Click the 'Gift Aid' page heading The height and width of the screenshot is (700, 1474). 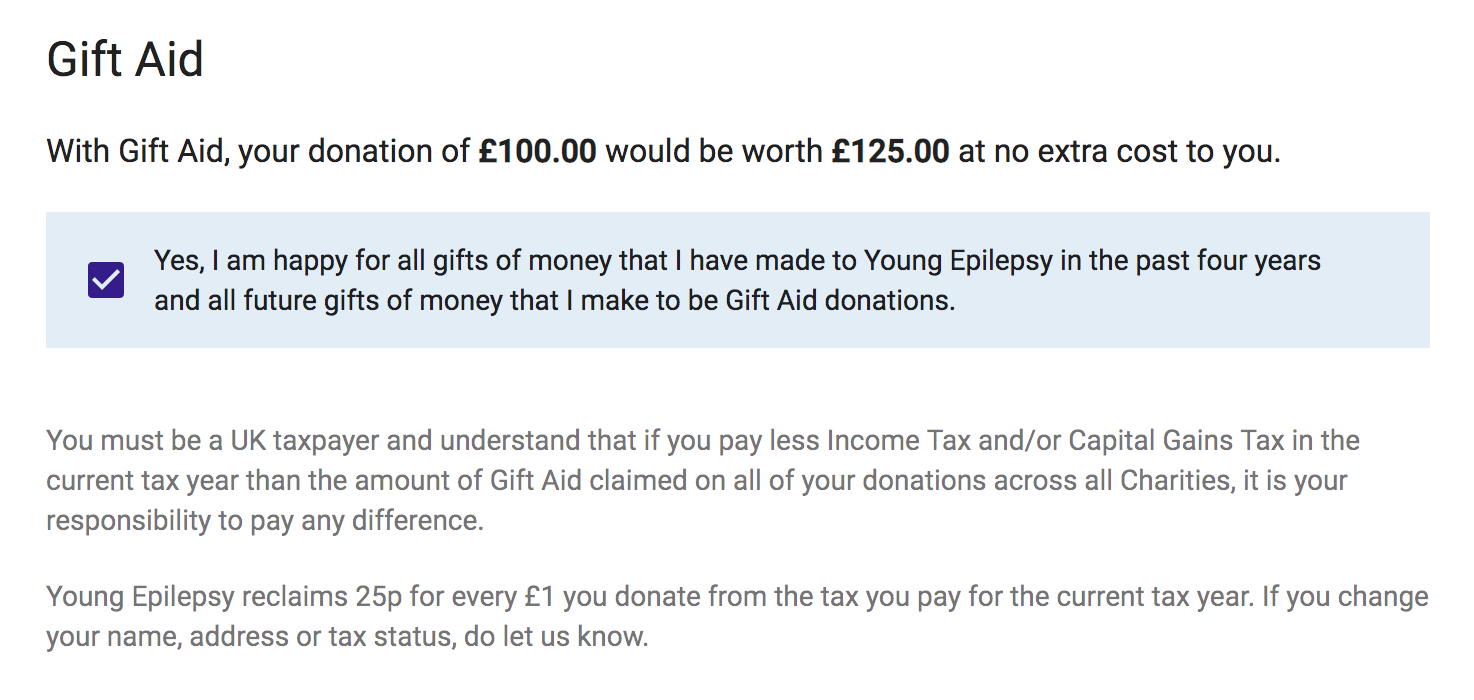pyautogui.click(x=124, y=58)
